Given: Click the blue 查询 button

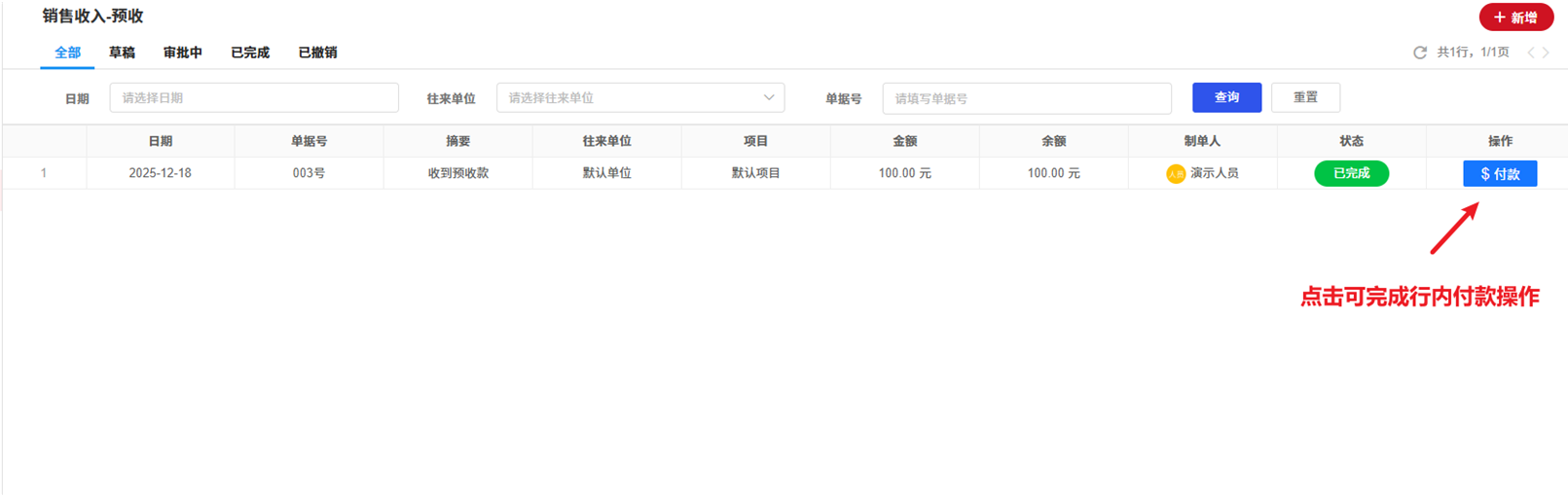Looking at the screenshot, I should click(x=1226, y=97).
